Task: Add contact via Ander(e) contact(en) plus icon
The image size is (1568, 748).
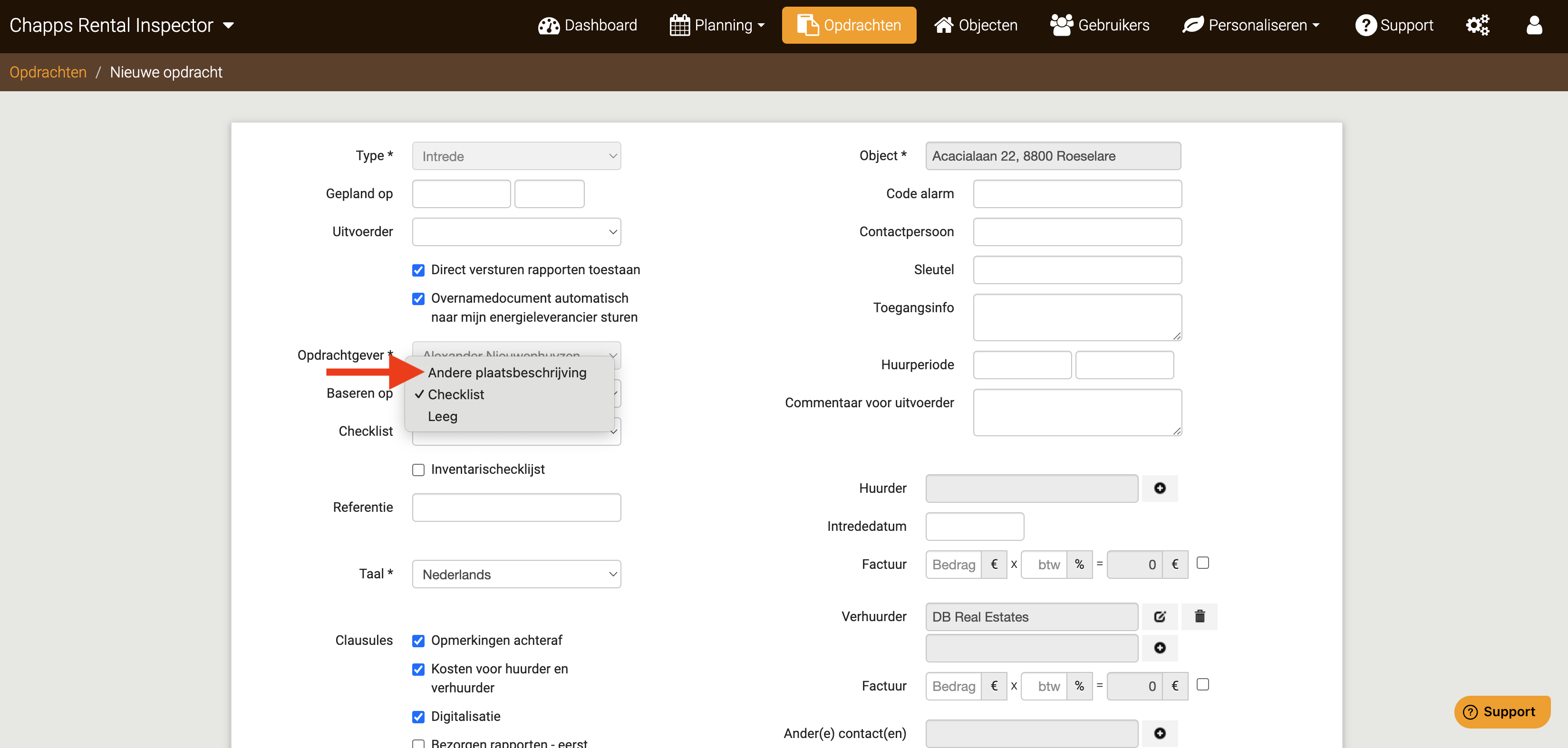Action: pos(1160,733)
